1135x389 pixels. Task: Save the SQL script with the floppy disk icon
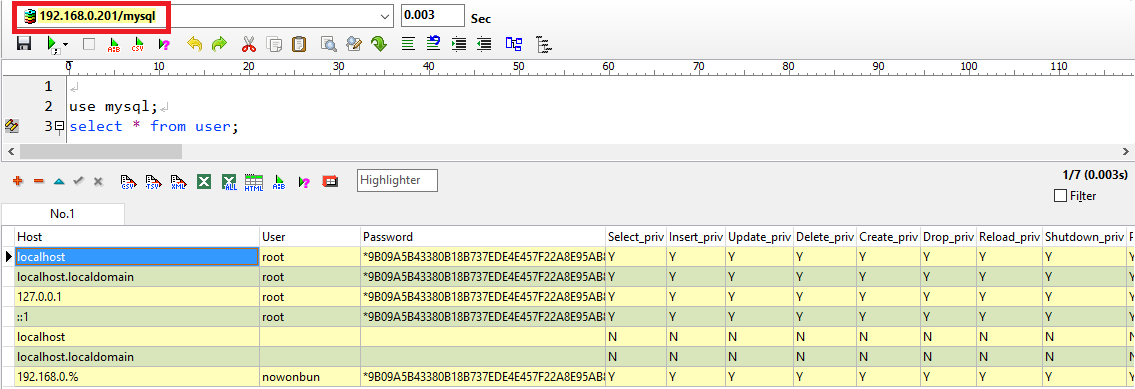pos(23,44)
